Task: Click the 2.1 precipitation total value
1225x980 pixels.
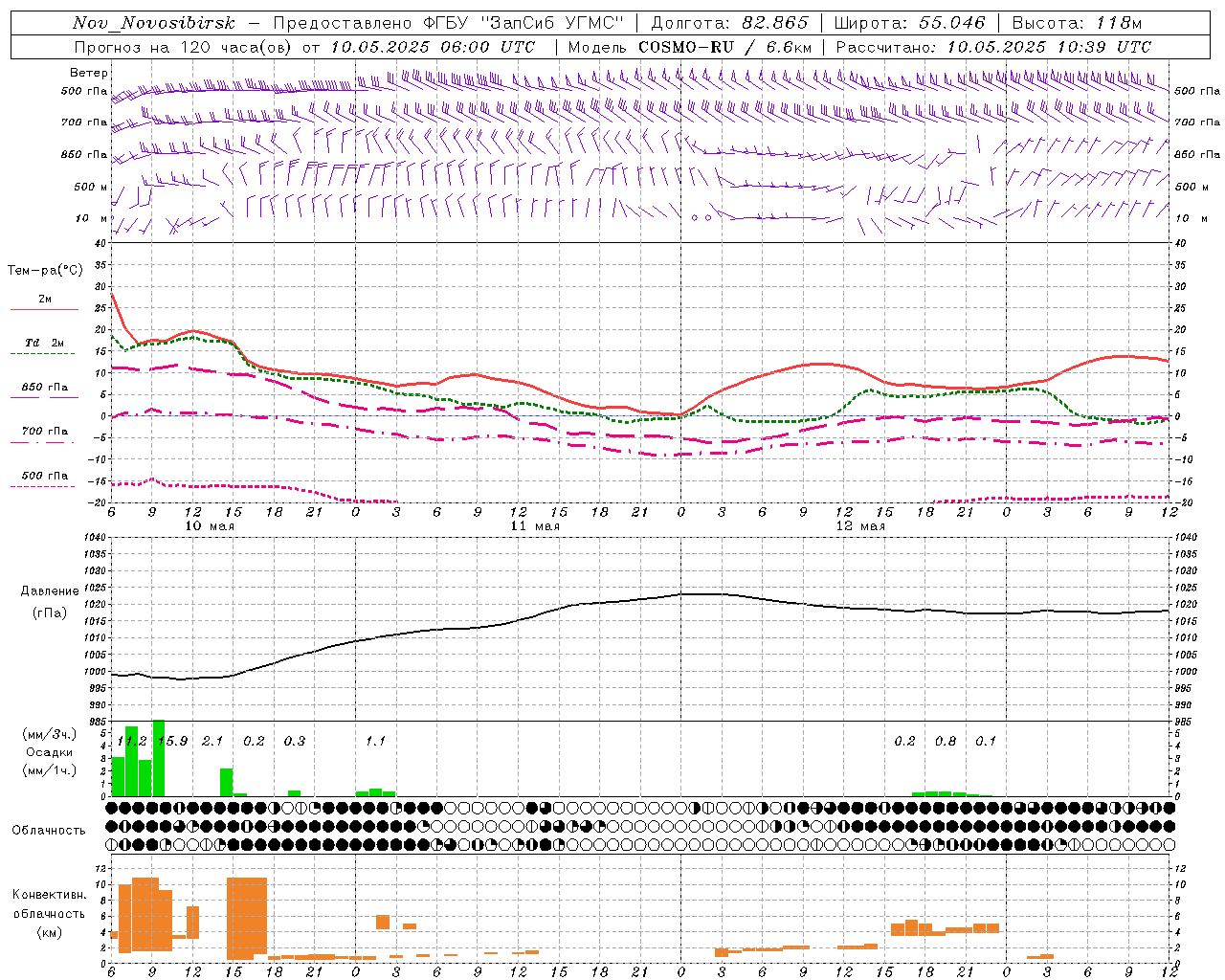Action: tap(212, 741)
